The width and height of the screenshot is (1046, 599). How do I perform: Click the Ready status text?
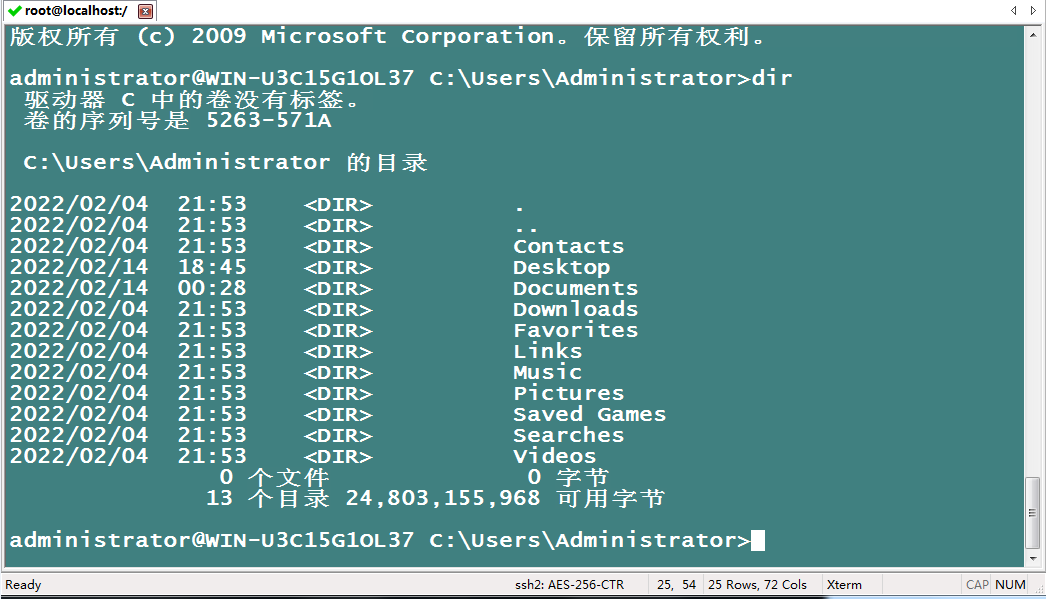(x=23, y=584)
